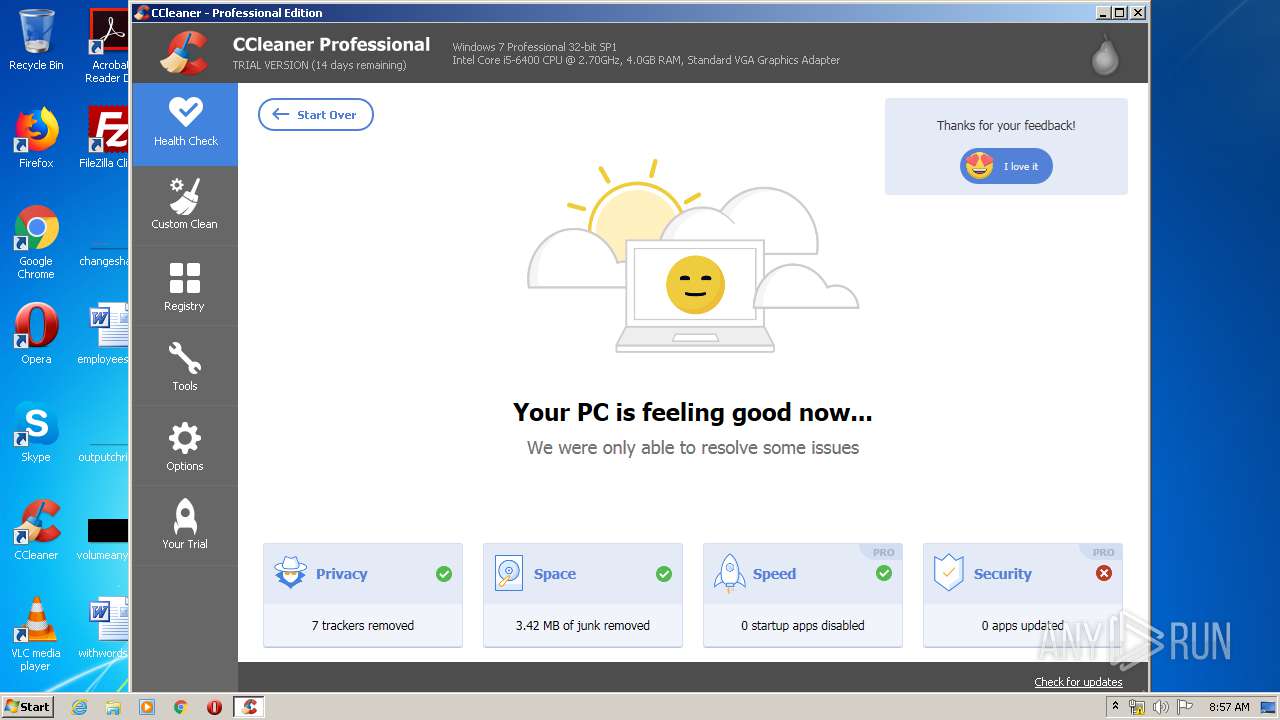This screenshot has height=720, width=1280.
Task: Click the Space disk icon
Action: (x=509, y=573)
